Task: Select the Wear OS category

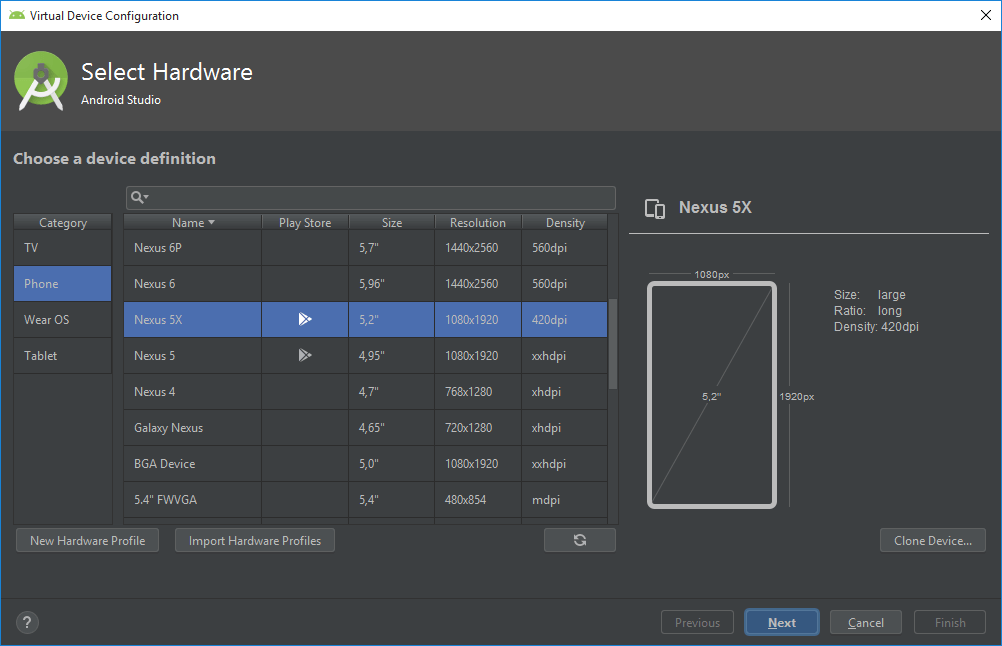Action: click(62, 319)
